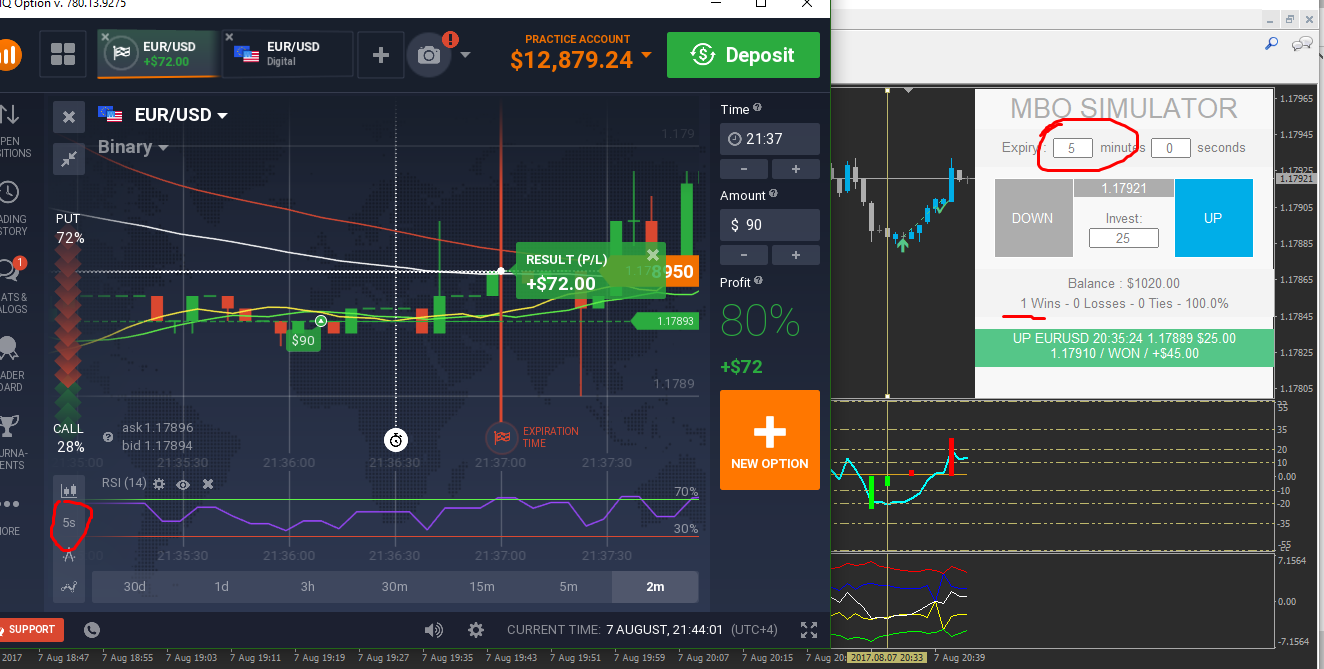Click the $90 trade marker on chart
Screen dimensions: 1324x669
[302, 341]
